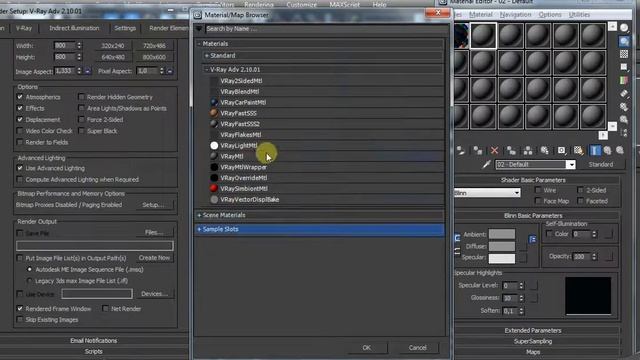Select the Legacy 3ds max Image File List radio
Viewport: 640px width, 360px height.
pyautogui.click(x=29, y=281)
